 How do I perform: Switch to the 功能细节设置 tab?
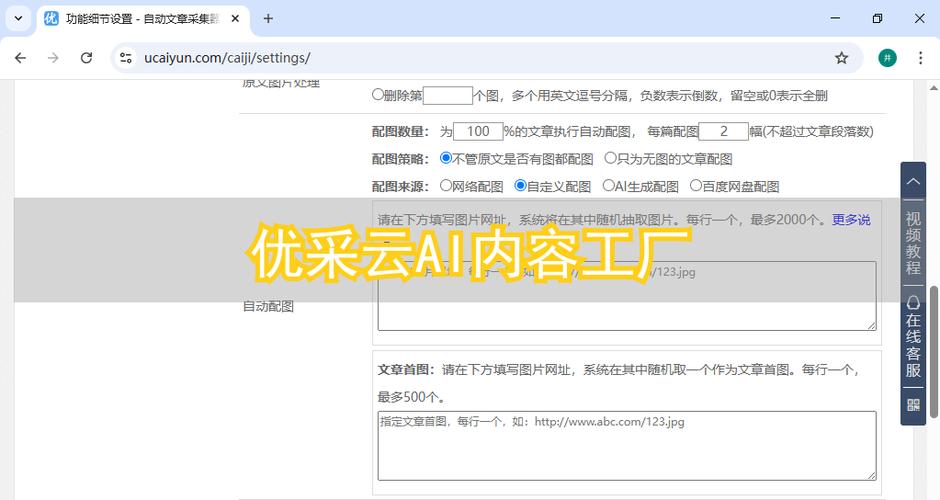coord(143,19)
